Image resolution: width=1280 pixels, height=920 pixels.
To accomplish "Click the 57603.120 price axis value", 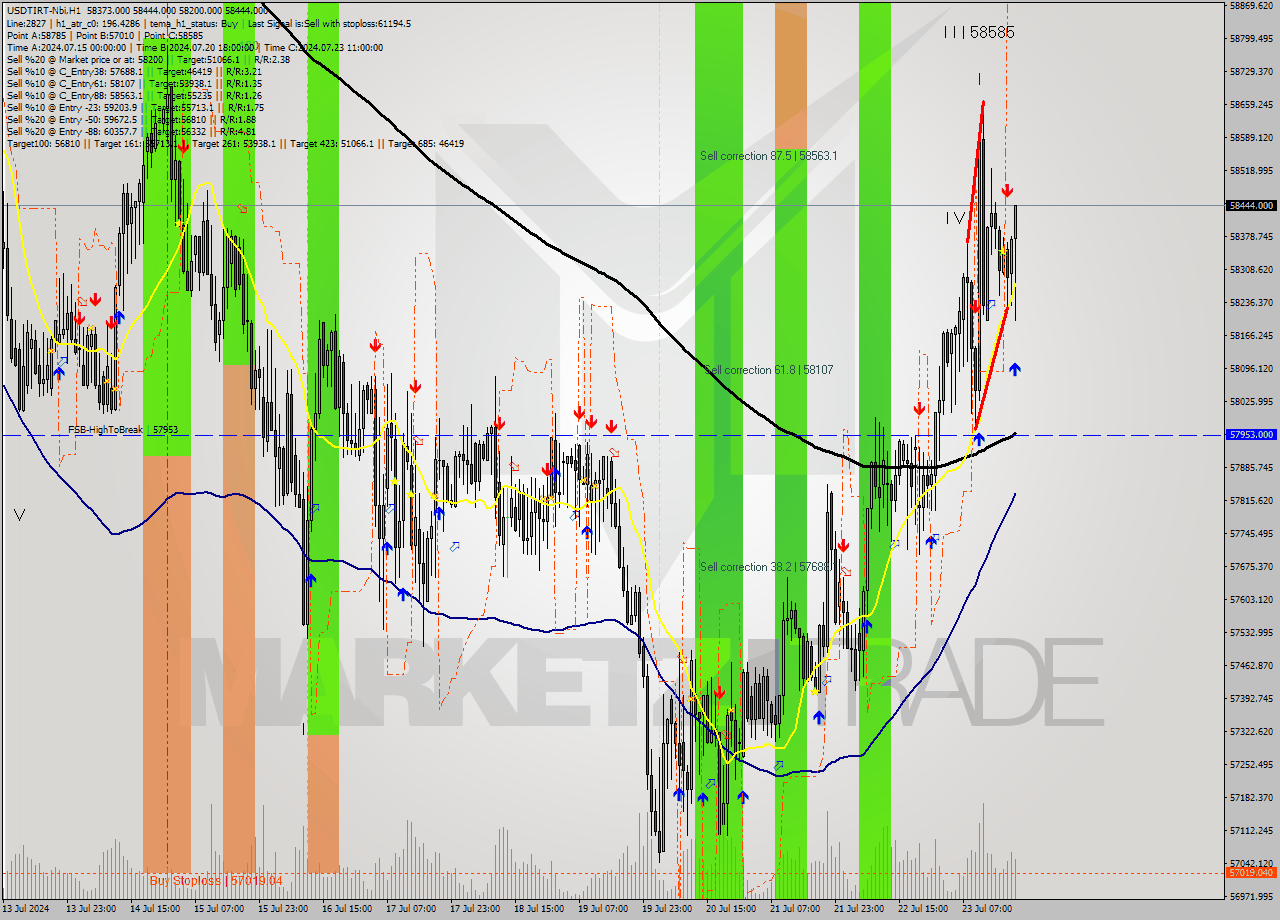I will point(1251,599).
